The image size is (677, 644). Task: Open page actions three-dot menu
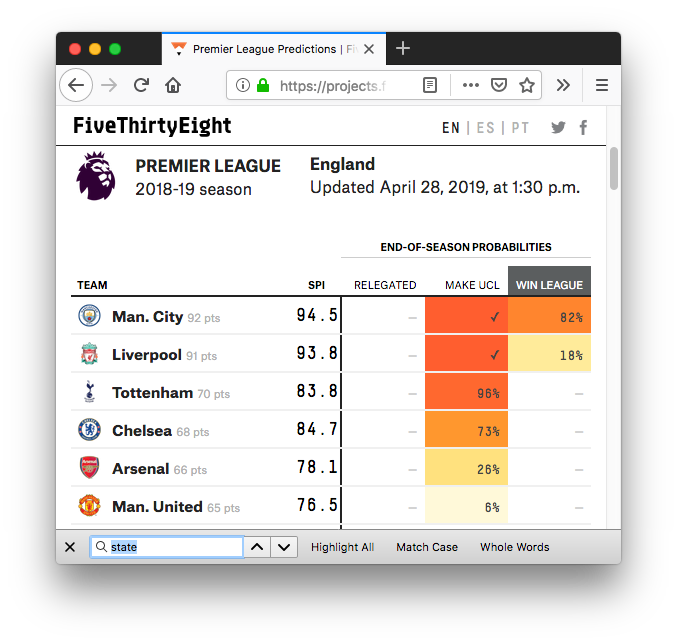pyautogui.click(x=470, y=86)
